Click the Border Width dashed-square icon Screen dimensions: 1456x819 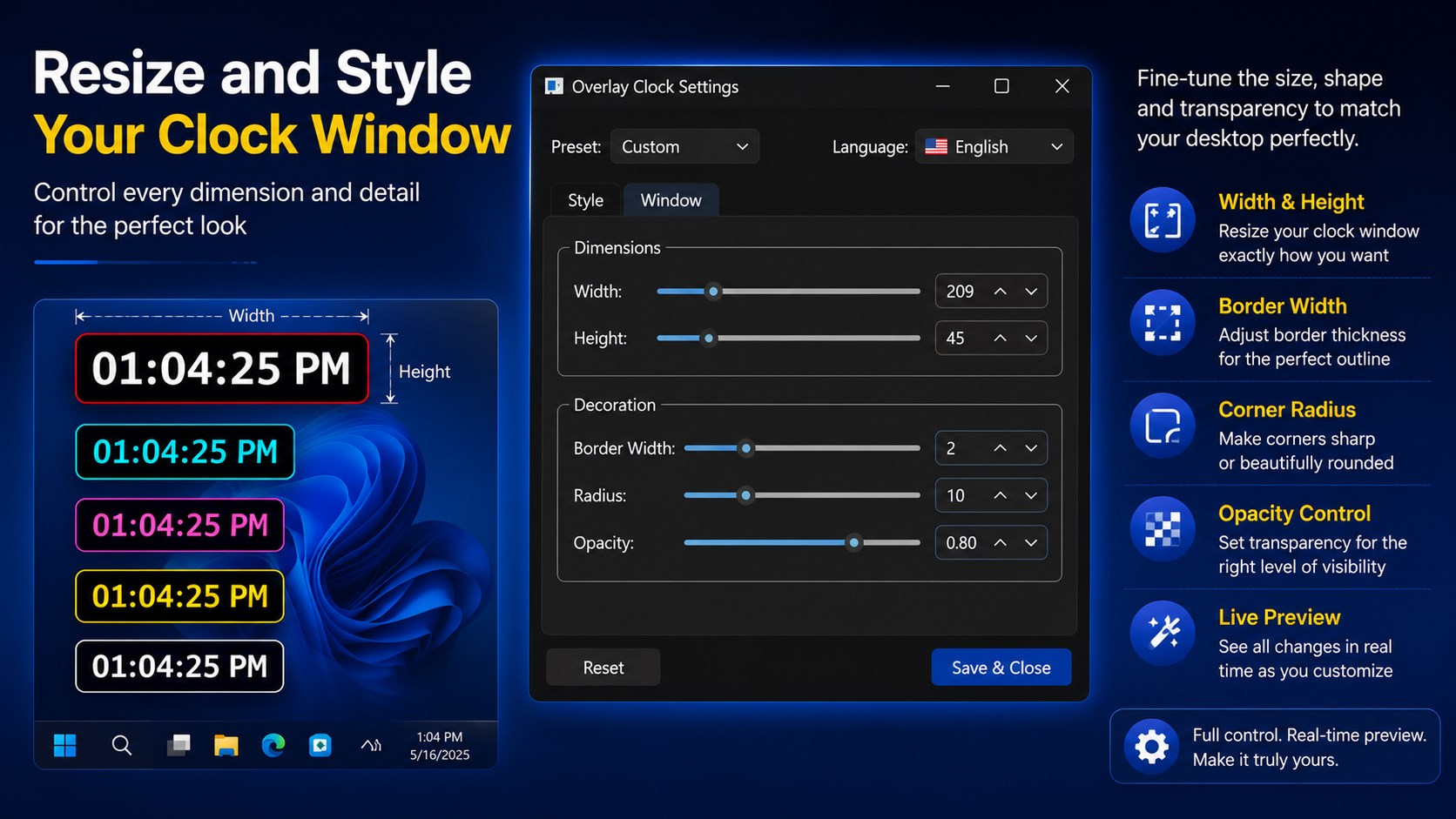[1163, 323]
